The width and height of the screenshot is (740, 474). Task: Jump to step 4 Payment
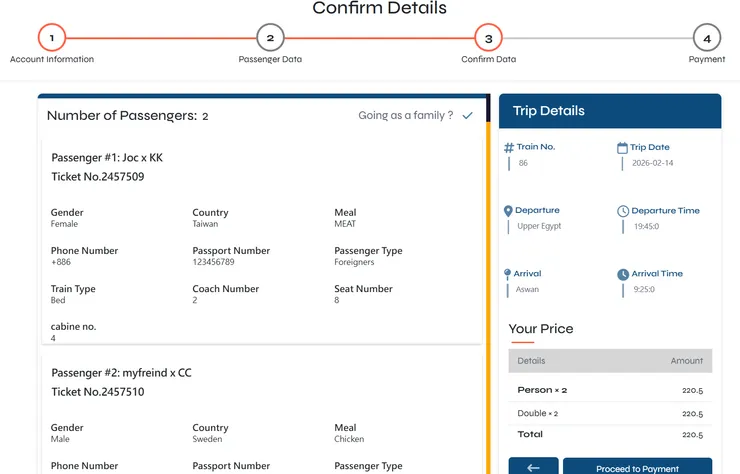[706, 39]
